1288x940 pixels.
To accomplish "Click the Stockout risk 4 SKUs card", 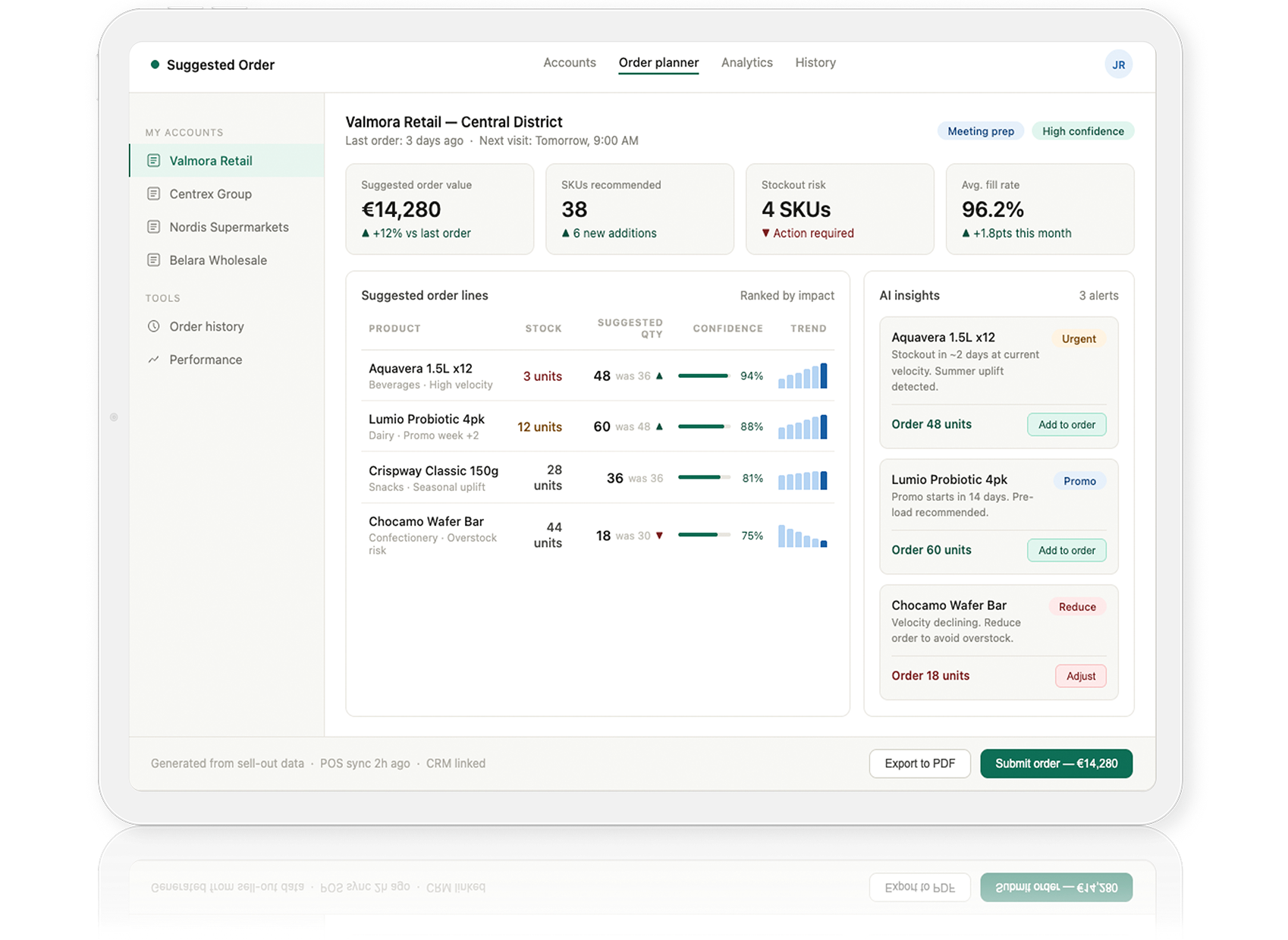I will point(840,209).
